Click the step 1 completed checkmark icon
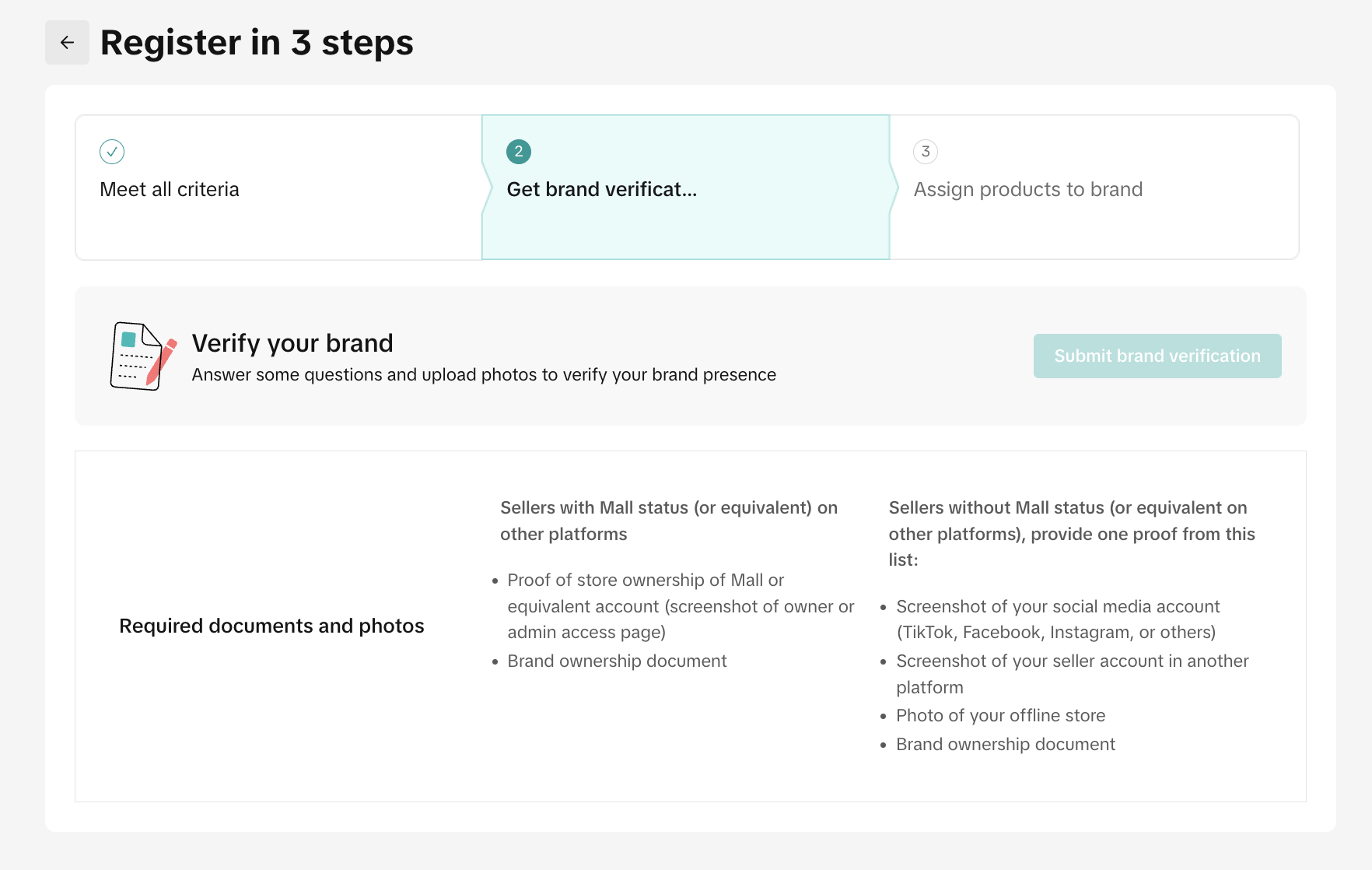 [112, 152]
